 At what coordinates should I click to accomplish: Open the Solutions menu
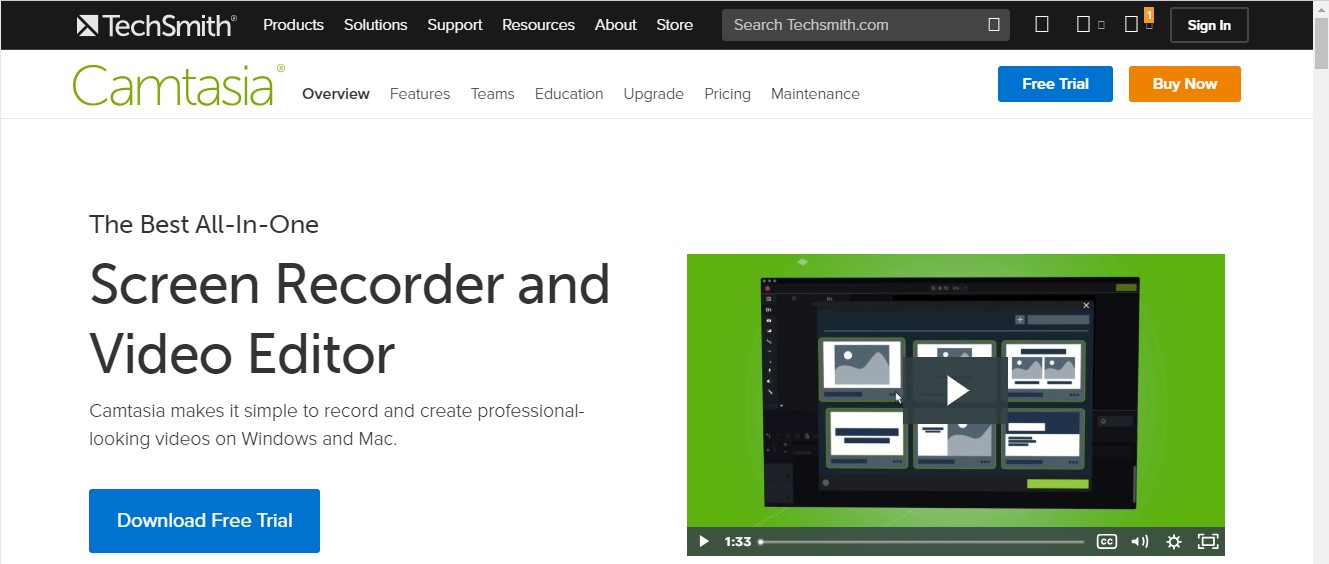tap(375, 25)
